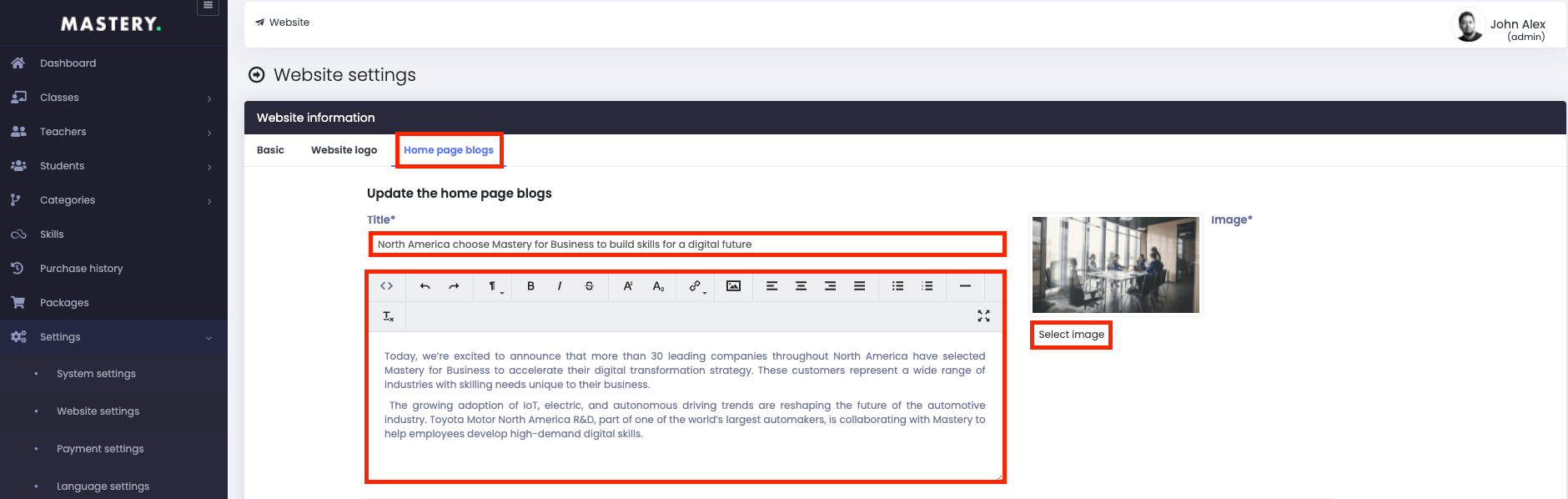Viewport: 1568px width, 499px height.
Task: Apply italic formatting
Action: pos(560,286)
